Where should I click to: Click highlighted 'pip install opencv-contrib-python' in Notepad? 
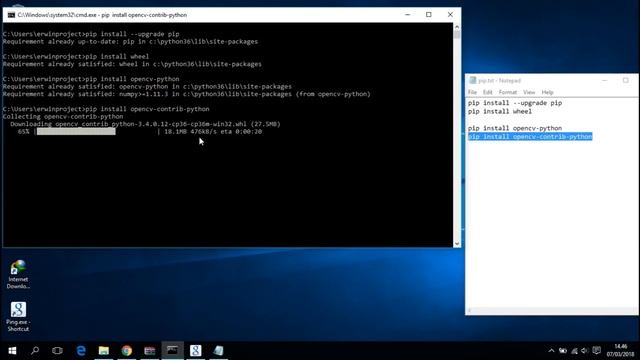[x=530, y=136]
